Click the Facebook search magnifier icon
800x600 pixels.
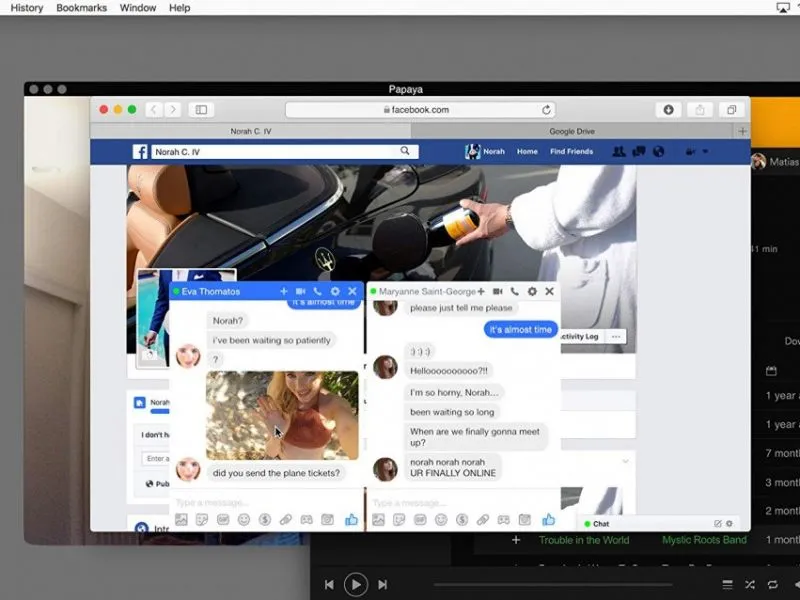[x=405, y=151]
